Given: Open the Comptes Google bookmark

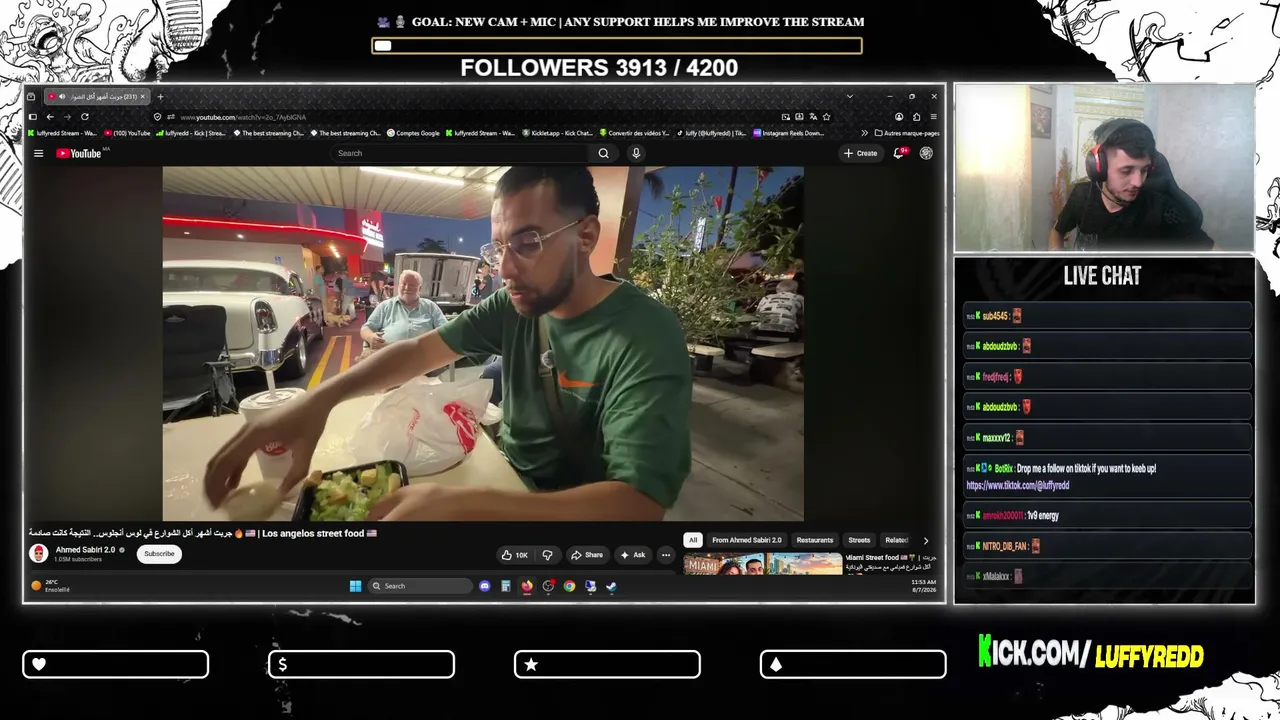Looking at the screenshot, I should point(412,133).
